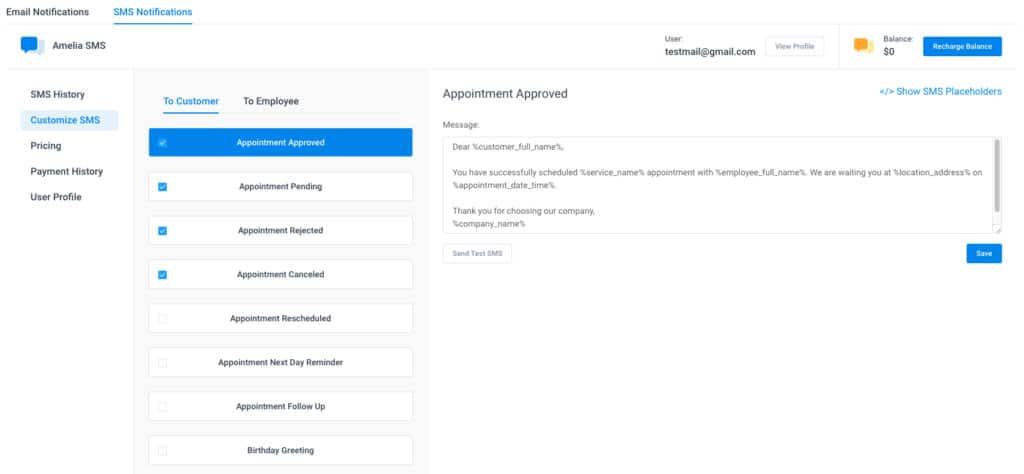Open the To Employee tab

point(271,101)
